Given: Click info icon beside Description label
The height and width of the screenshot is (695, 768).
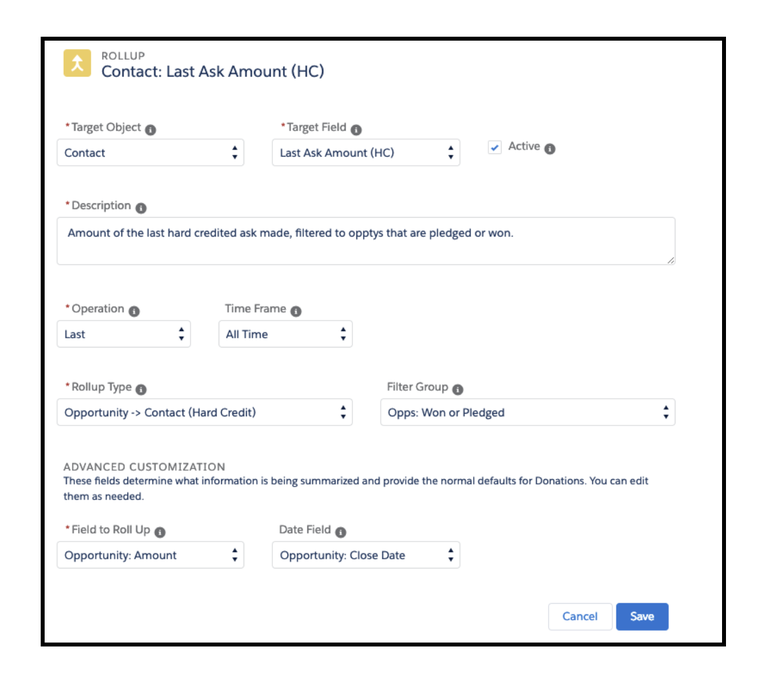Looking at the screenshot, I should pyautogui.click(x=141, y=208).
